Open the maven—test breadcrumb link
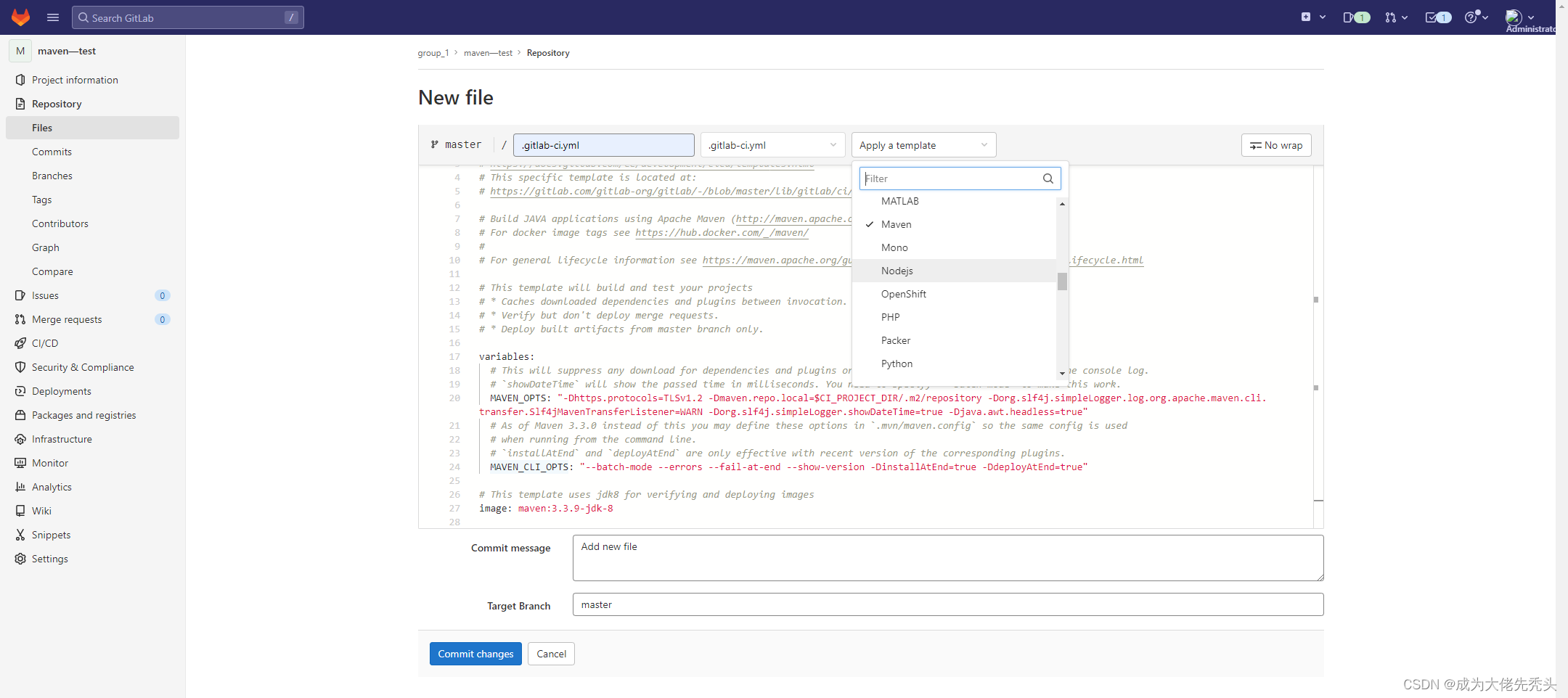The image size is (1568, 698). [488, 53]
